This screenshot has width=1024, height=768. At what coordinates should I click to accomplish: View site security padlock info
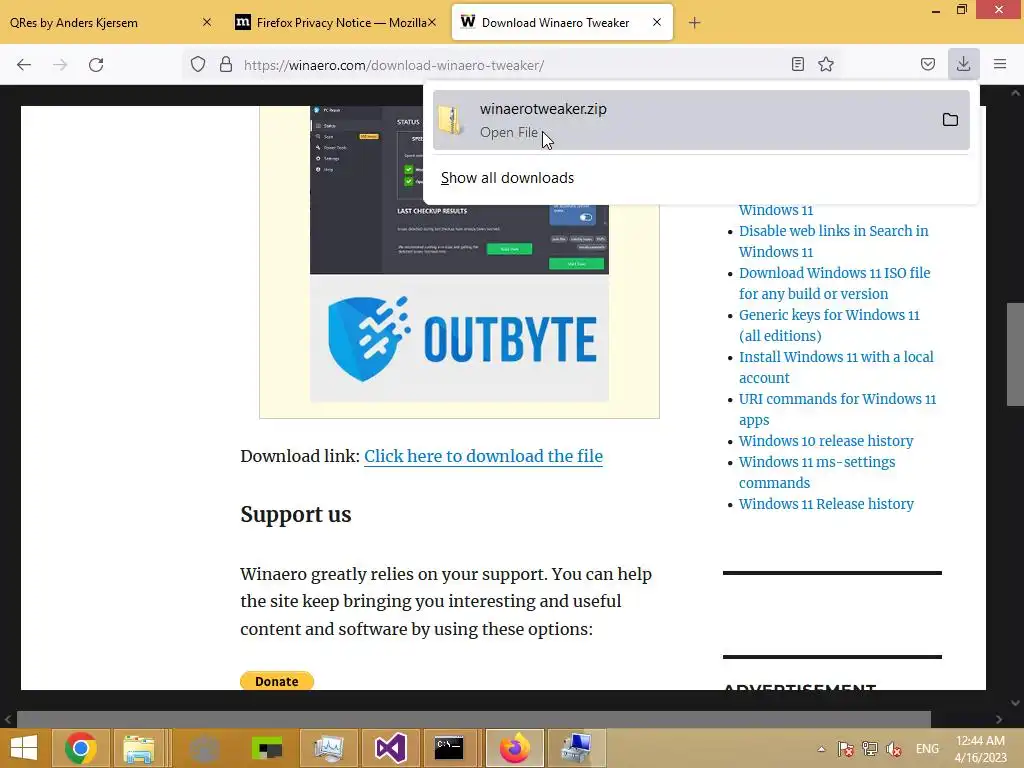click(226, 64)
